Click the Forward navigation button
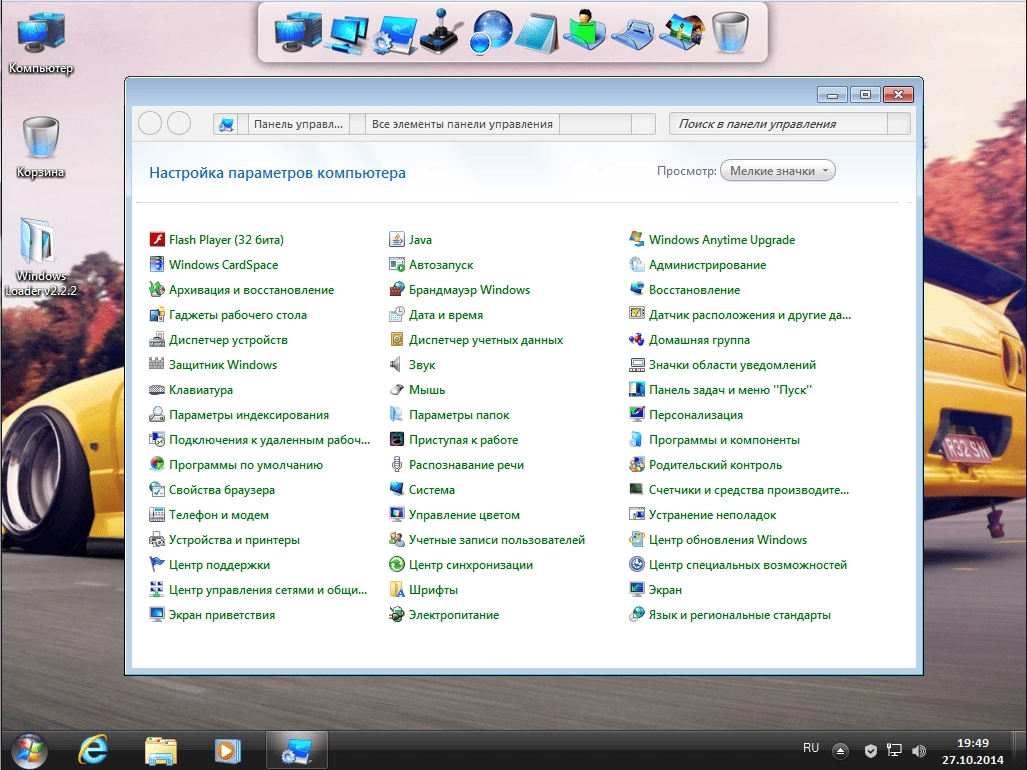This screenshot has width=1027, height=770. 179,123
